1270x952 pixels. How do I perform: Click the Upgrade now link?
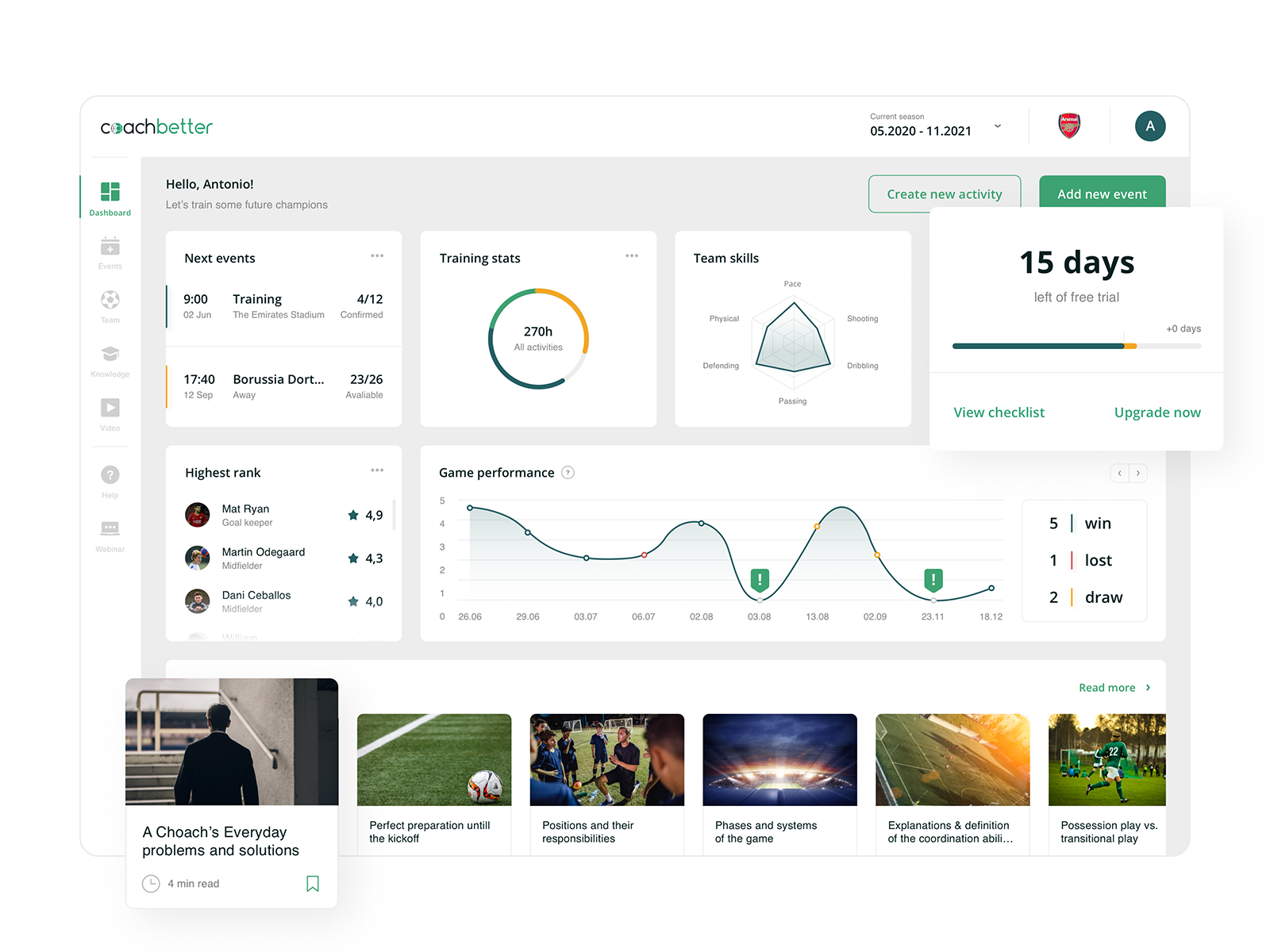1157,413
